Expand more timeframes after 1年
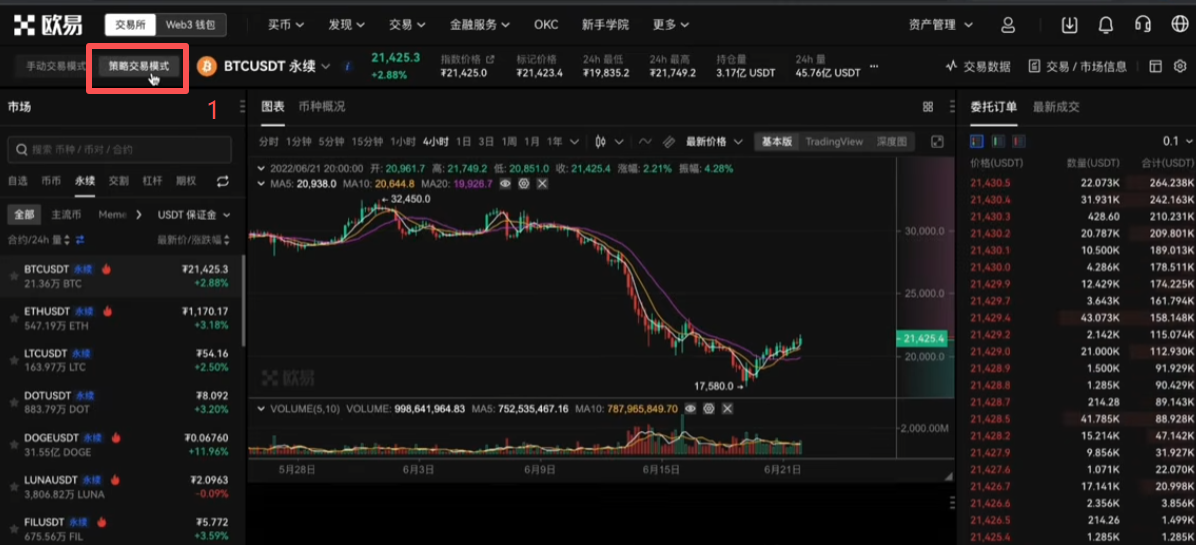Screen dimensions: 1196x545 click(574, 142)
